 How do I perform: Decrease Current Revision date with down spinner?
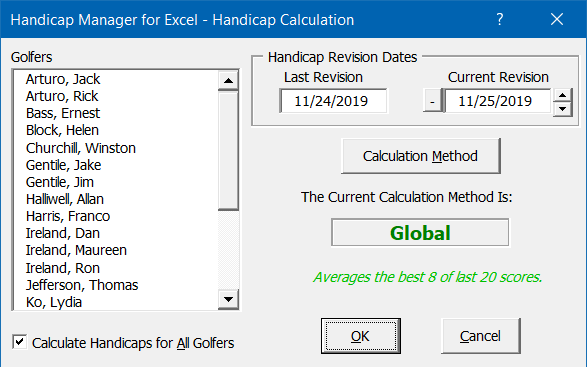click(x=562, y=109)
